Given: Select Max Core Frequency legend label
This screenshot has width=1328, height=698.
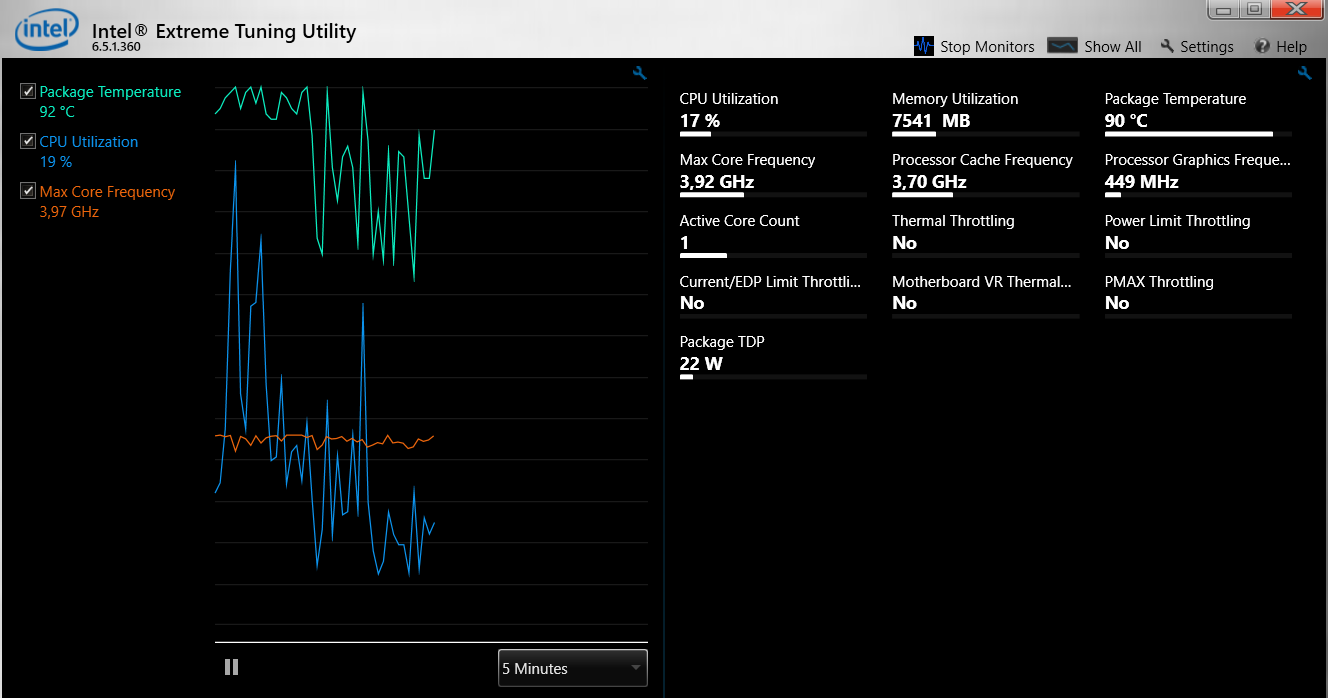Looking at the screenshot, I should (107, 192).
